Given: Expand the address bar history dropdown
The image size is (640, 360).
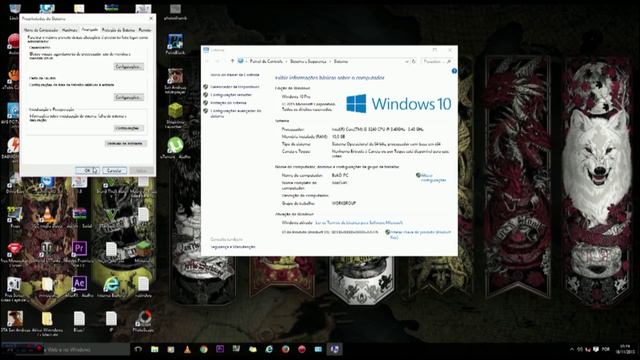Looking at the screenshot, I should tap(407, 61).
